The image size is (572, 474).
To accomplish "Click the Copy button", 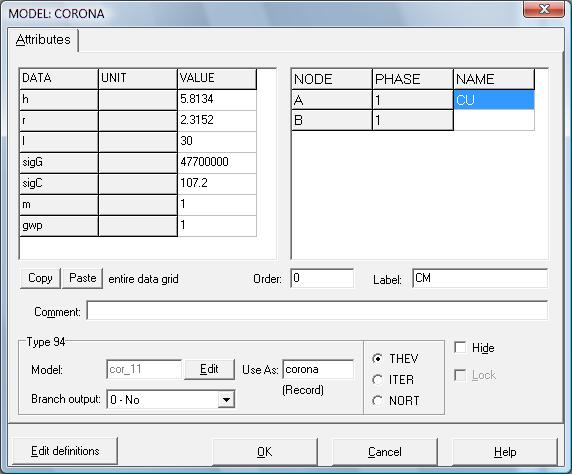I will tap(40, 278).
